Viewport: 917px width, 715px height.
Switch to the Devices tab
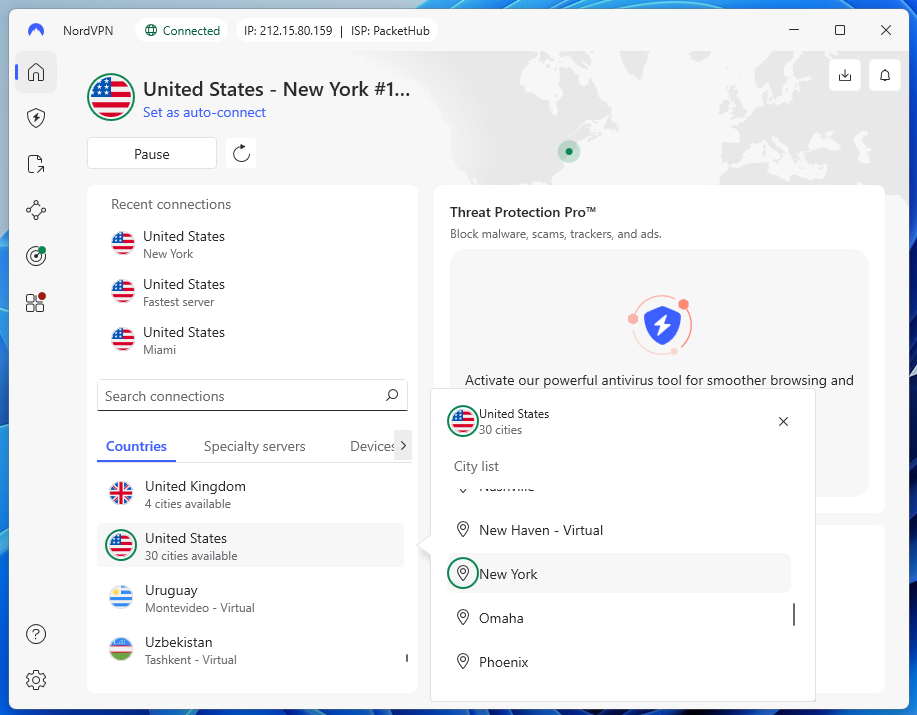pyautogui.click(x=372, y=446)
